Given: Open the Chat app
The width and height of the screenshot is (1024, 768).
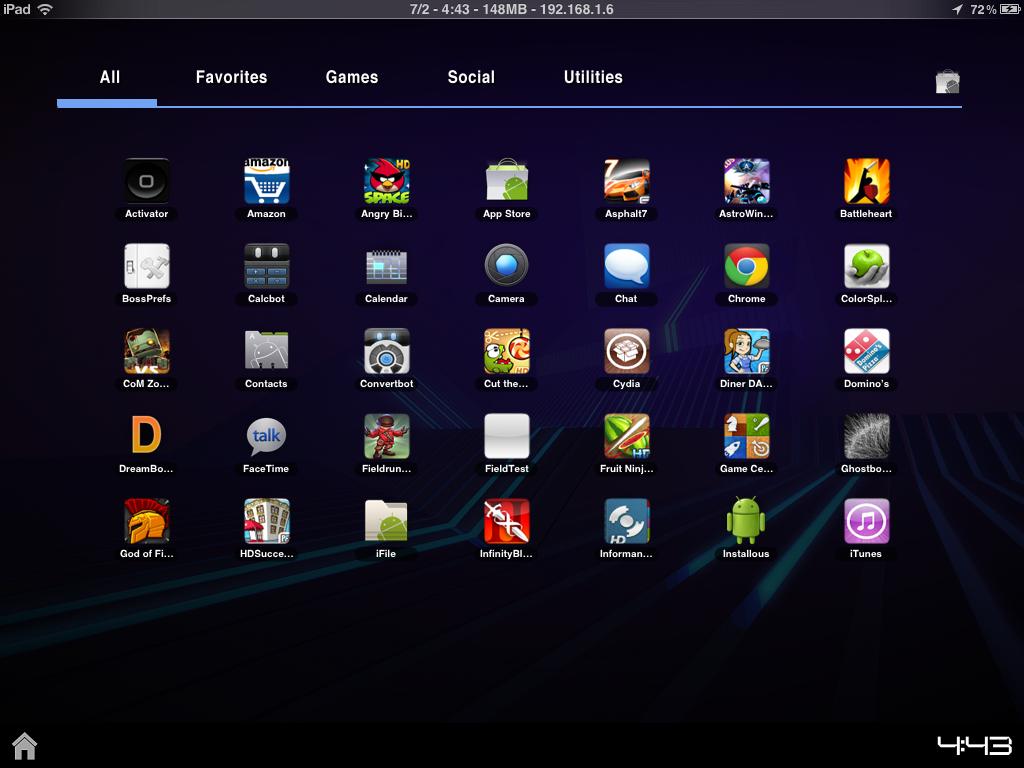Looking at the screenshot, I should coord(626,266).
